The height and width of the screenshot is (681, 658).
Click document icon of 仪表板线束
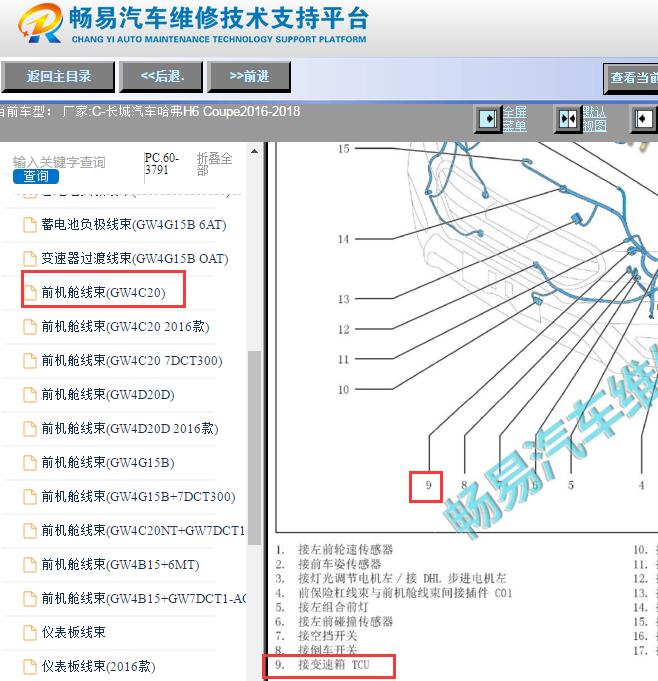[30, 632]
